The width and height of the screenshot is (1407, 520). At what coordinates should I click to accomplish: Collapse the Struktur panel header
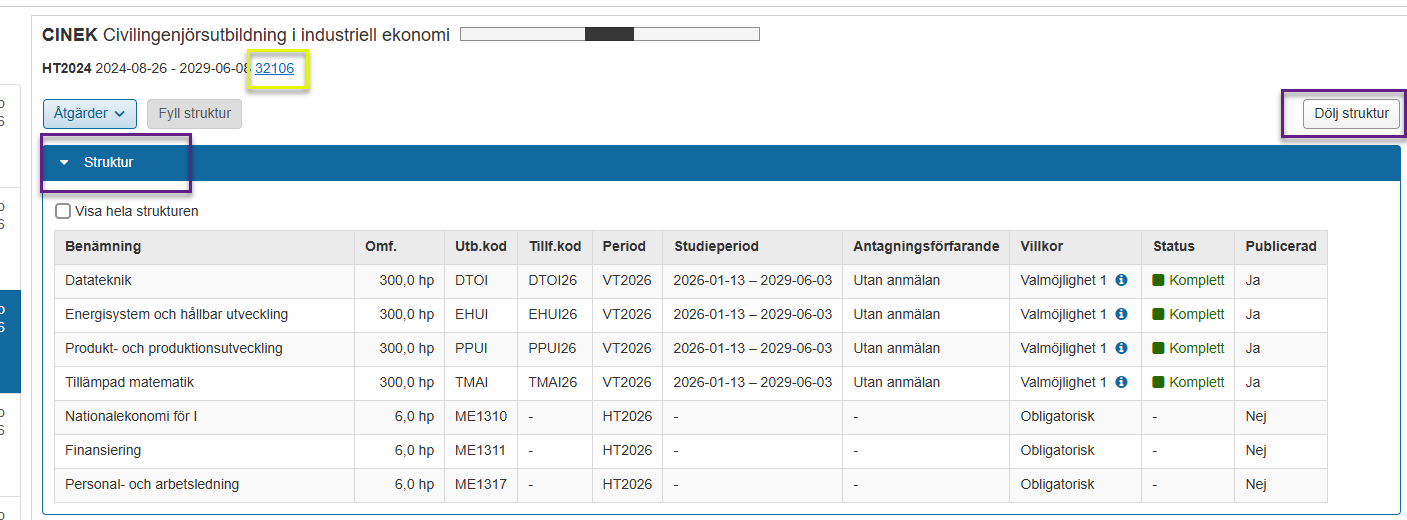108,162
